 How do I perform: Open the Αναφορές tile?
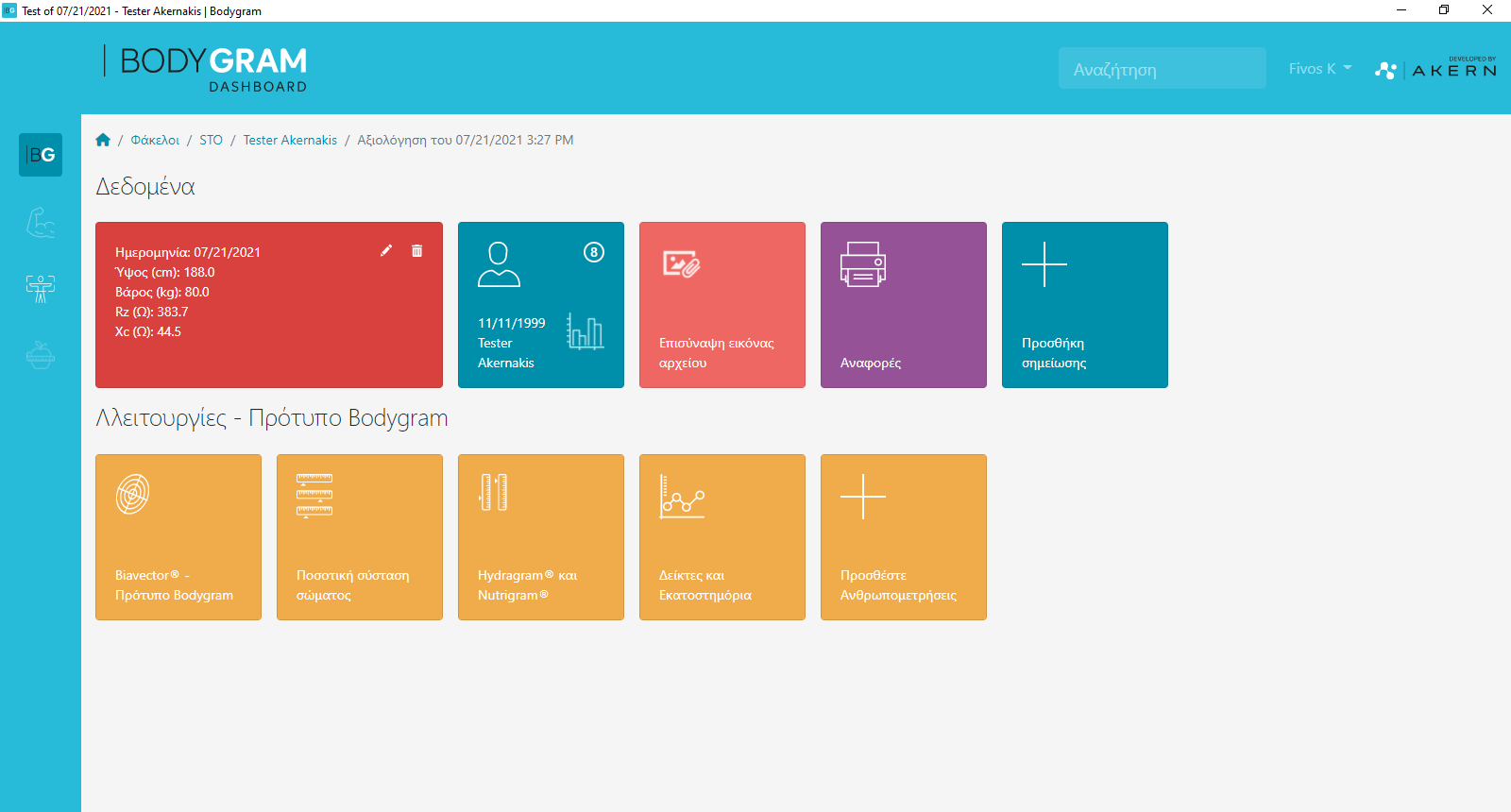[904, 305]
